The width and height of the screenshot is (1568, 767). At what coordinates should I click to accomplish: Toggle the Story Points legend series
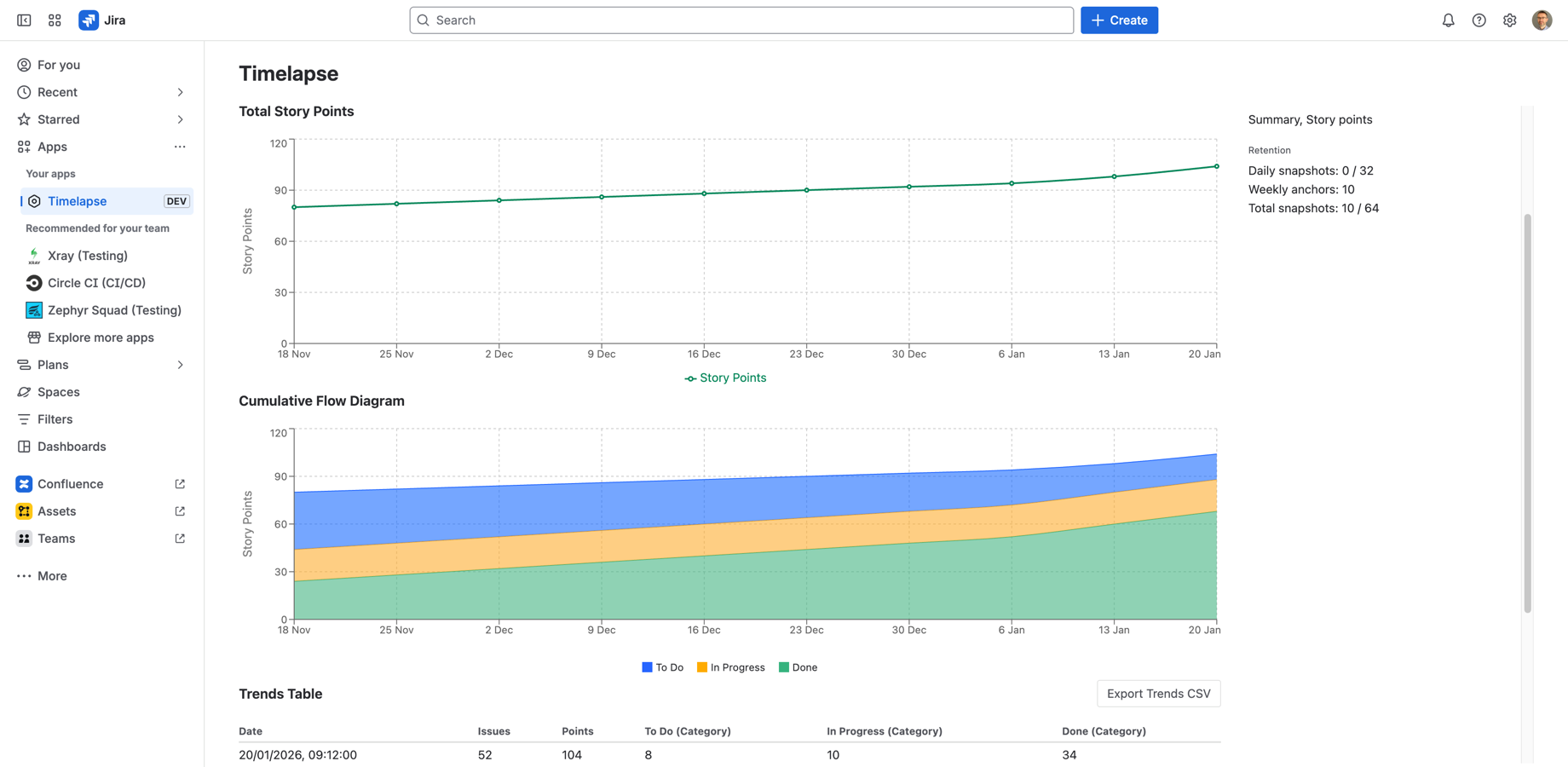coord(725,378)
